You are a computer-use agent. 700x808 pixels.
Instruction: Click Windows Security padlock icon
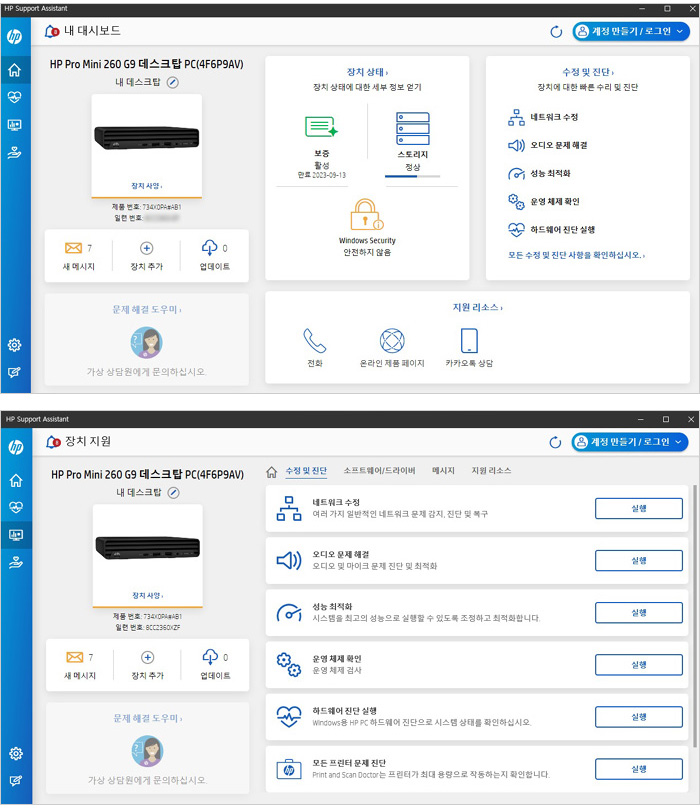pyautogui.click(x=367, y=214)
